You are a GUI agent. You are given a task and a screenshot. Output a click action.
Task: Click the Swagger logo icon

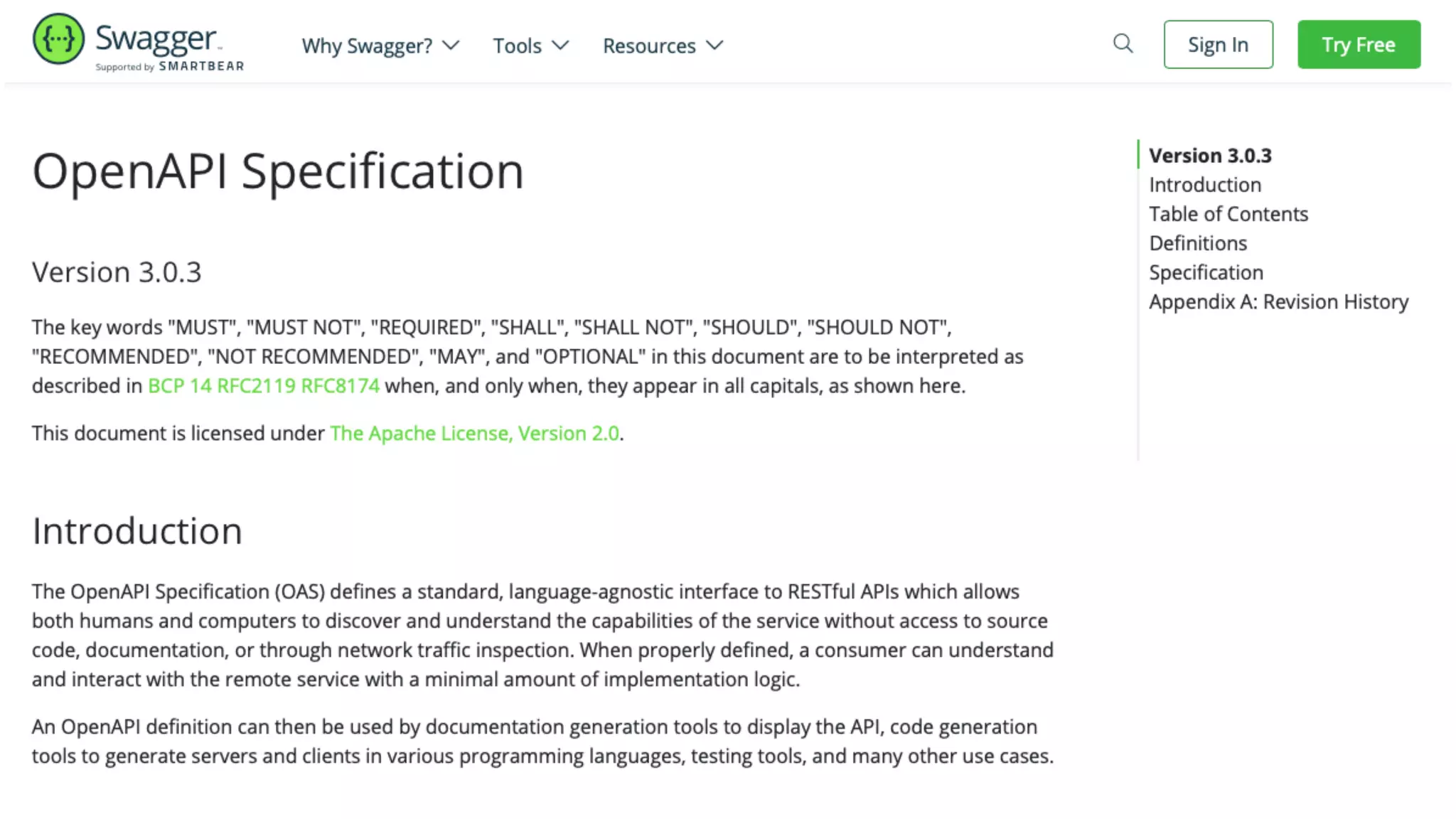58,38
